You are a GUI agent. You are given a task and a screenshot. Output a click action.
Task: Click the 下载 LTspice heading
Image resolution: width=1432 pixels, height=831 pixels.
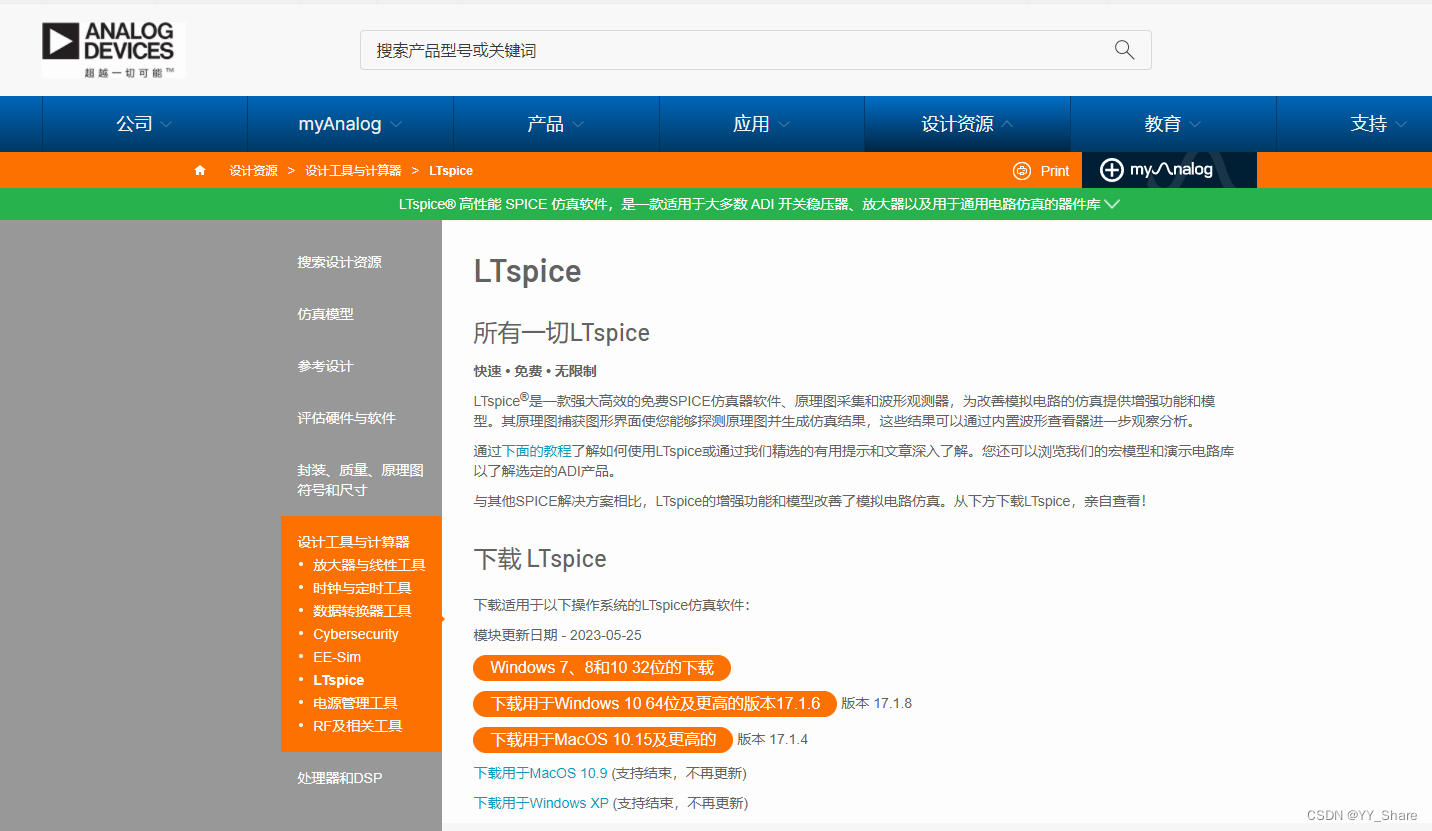coord(540,559)
